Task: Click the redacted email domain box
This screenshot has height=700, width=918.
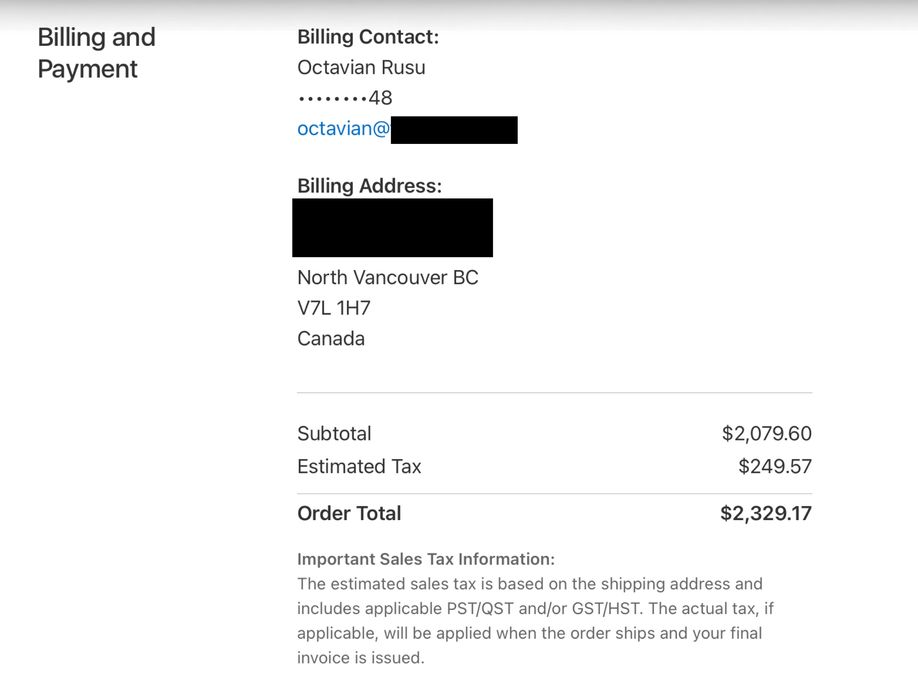Action: click(454, 130)
